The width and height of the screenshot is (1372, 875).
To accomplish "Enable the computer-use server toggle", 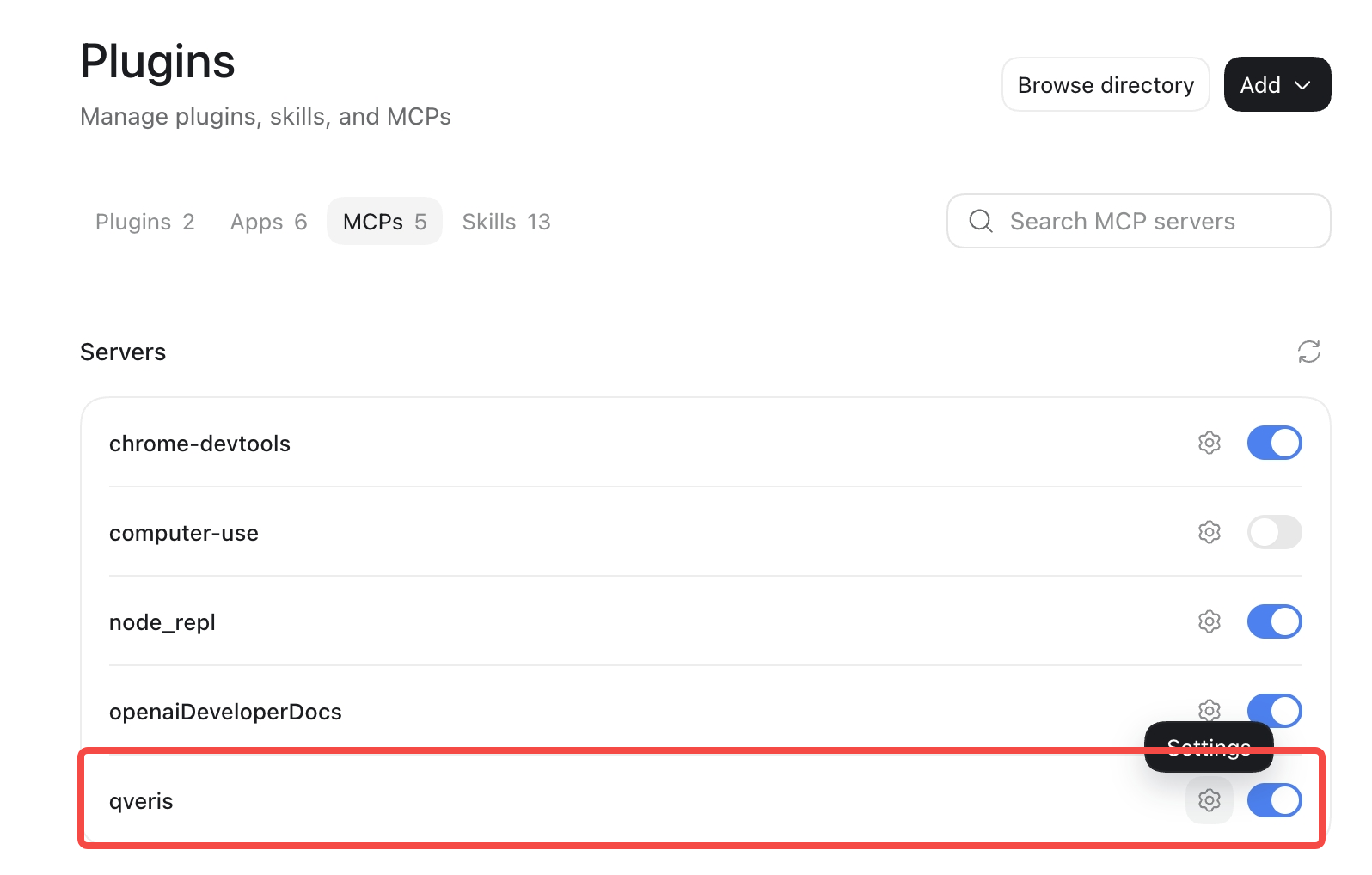I will (x=1275, y=532).
